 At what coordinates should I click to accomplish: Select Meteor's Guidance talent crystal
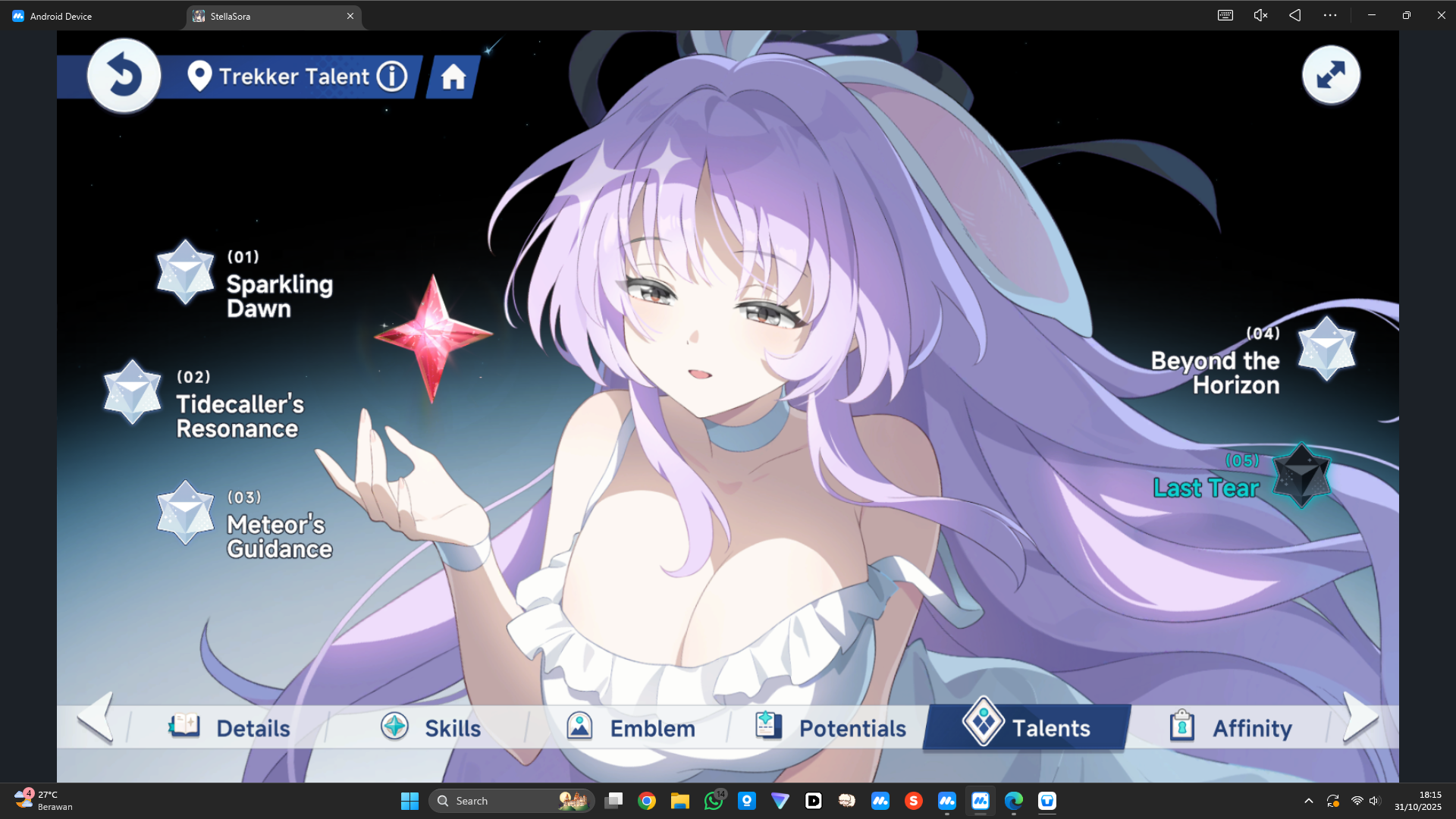(185, 513)
